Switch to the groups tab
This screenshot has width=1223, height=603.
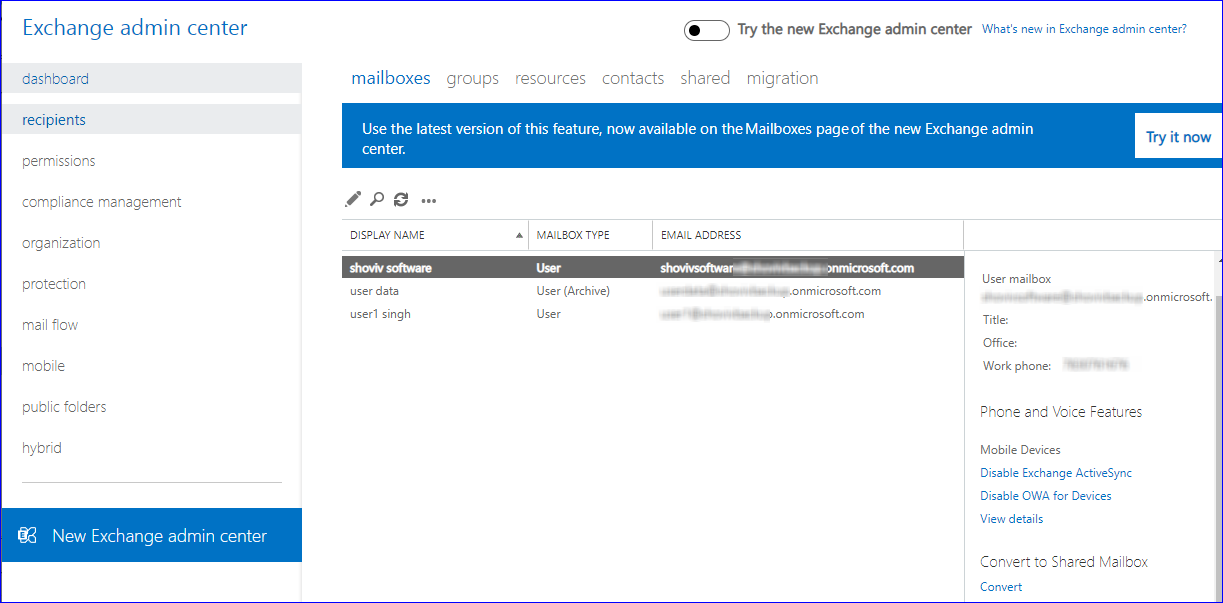(x=472, y=78)
